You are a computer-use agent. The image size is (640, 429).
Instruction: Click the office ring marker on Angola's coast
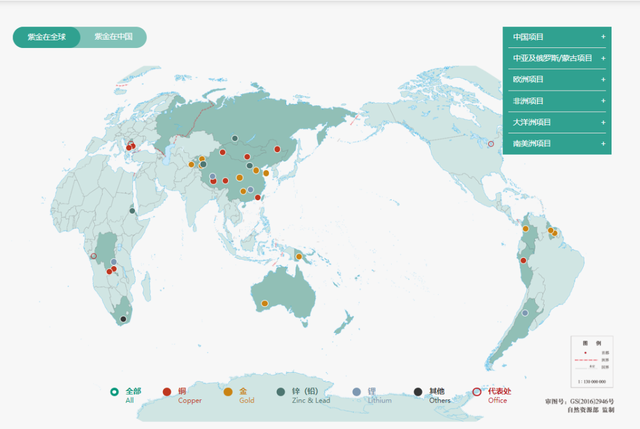(93, 256)
